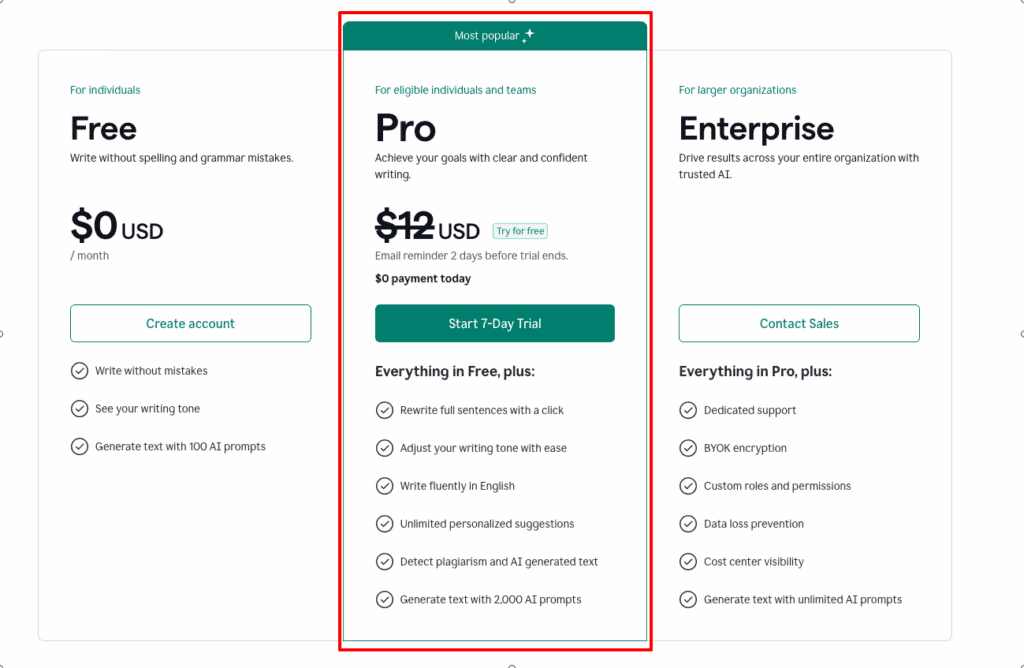
Task: Click the Try for free badge
Action: pos(519,230)
